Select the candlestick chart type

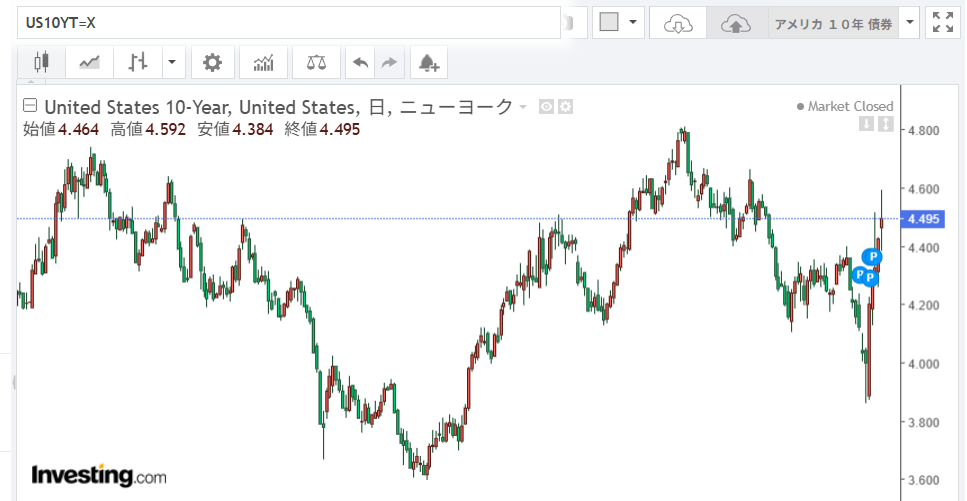pos(41,62)
